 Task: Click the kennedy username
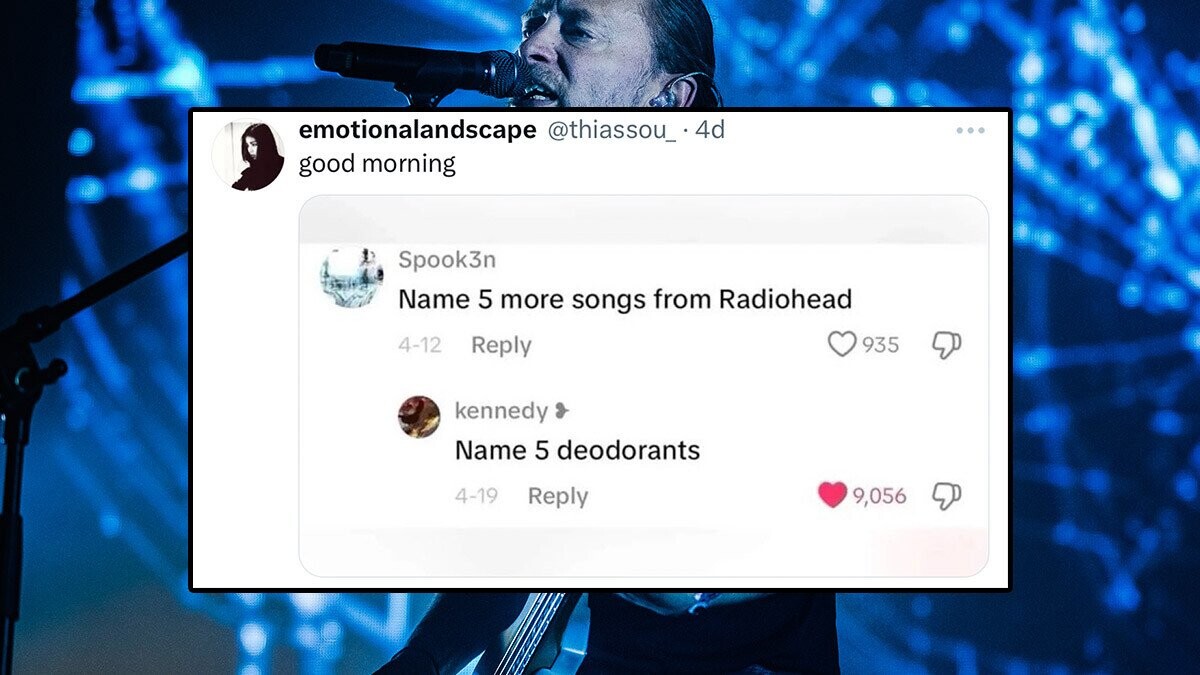[501, 411]
